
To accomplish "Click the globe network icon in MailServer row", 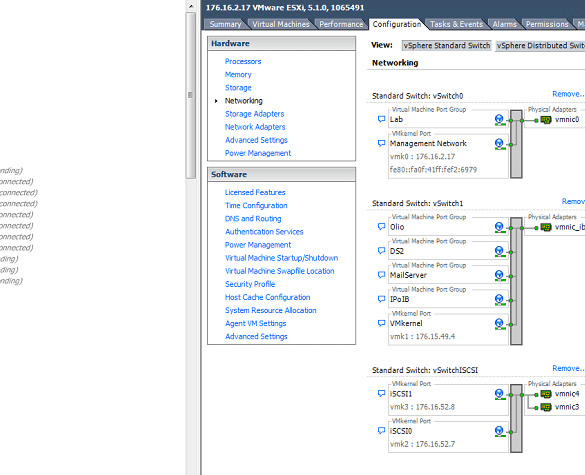I will tap(500, 275).
